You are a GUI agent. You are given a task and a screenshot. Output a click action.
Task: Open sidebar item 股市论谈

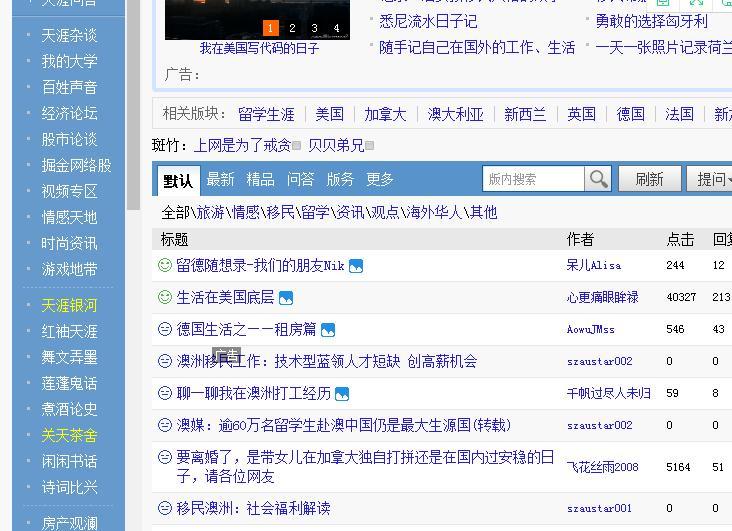(x=69, y=139)
